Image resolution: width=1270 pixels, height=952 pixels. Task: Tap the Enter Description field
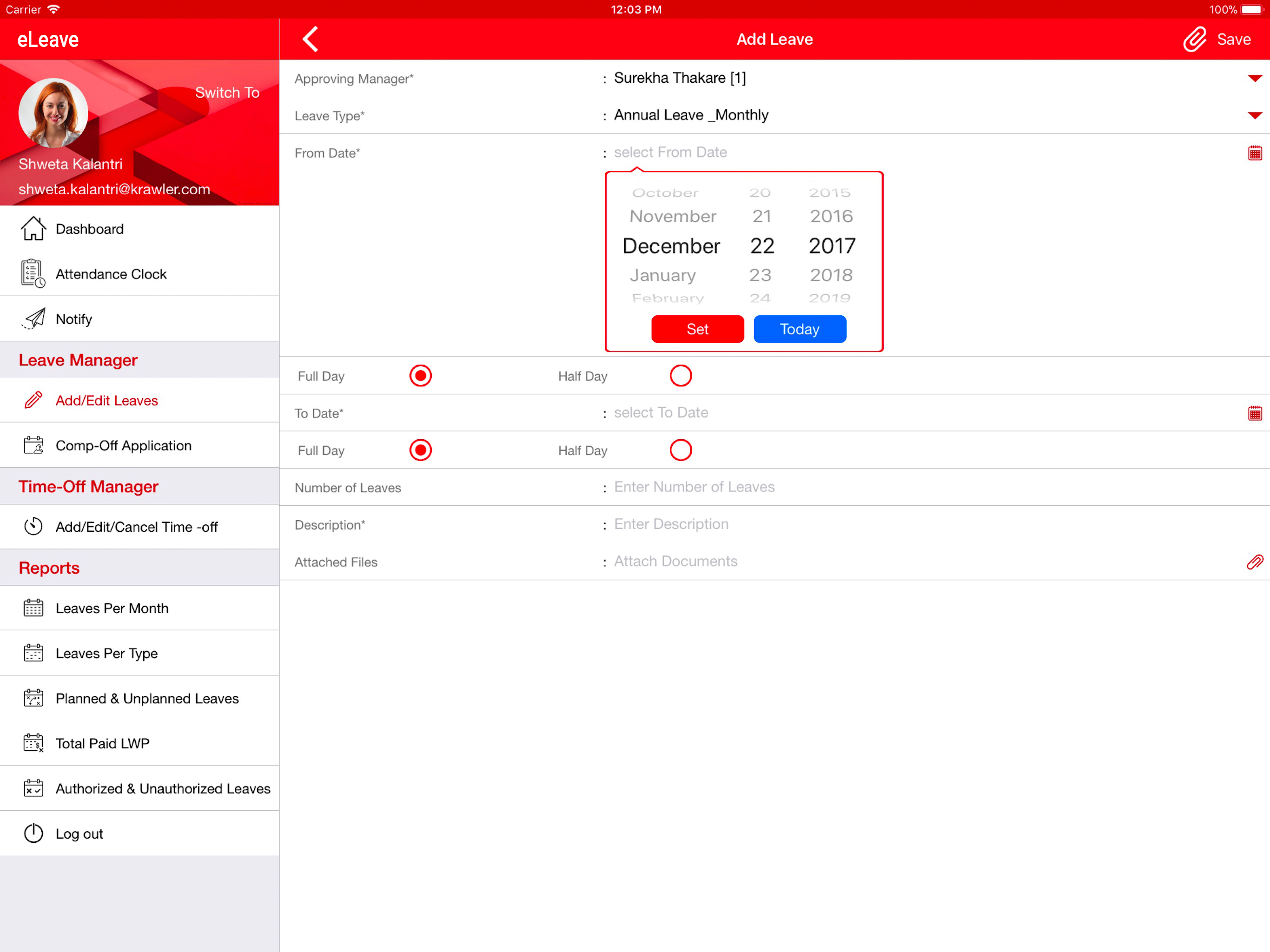click(671, 524)
